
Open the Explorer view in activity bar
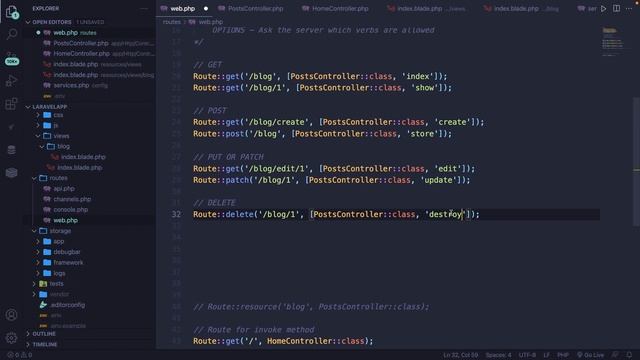pyautogui.click(x=11, y=12)
